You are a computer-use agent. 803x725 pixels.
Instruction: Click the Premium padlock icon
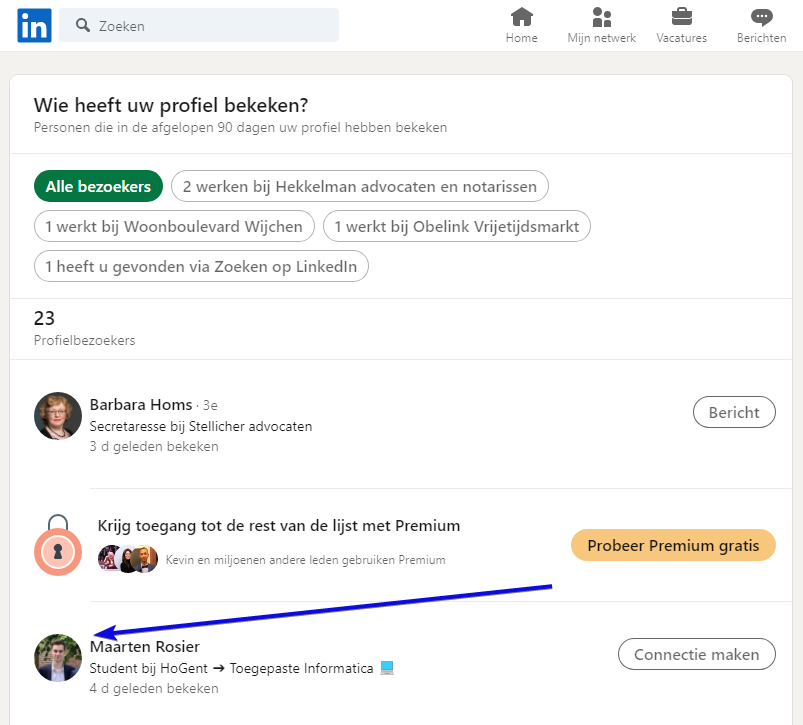(x=58, y=546)
